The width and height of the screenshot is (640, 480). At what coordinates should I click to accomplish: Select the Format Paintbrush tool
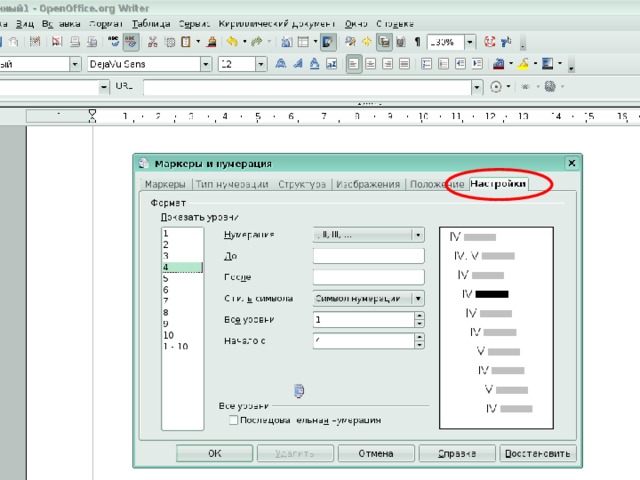(x=211, y=42)
